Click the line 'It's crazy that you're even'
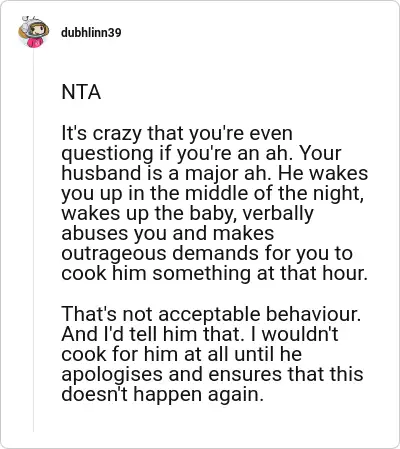This screenshot has width=400, height=449. point(177,134)
